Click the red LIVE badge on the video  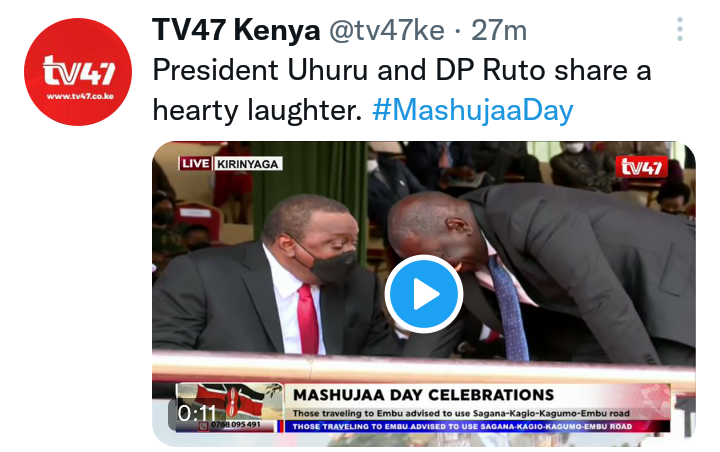pyautogui.click(x=195, y=164)
